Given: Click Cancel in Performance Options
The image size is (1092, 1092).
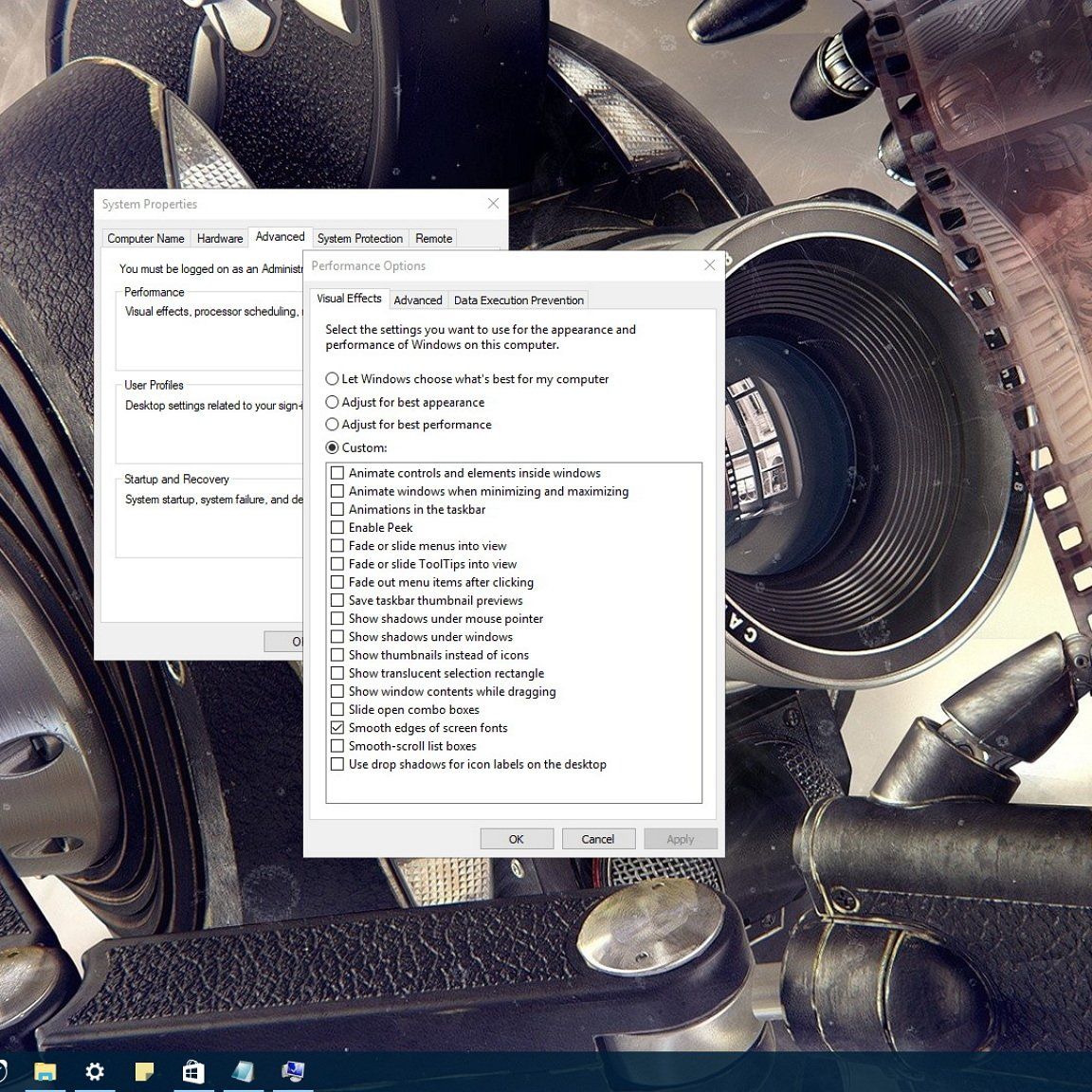Looking at the screenshot, I should [x=597, y=839].
